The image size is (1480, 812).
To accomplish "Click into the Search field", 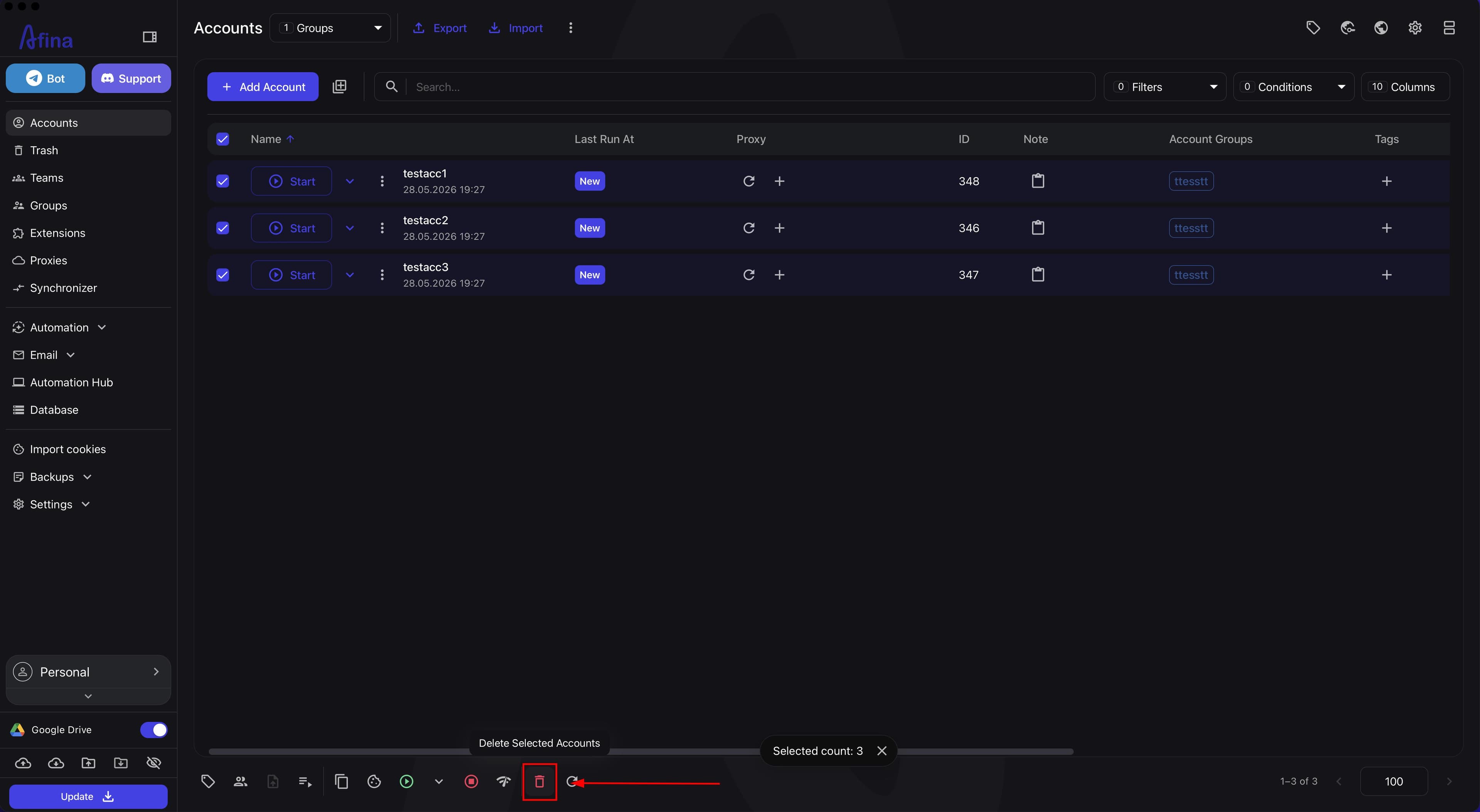I will [734, 87].
